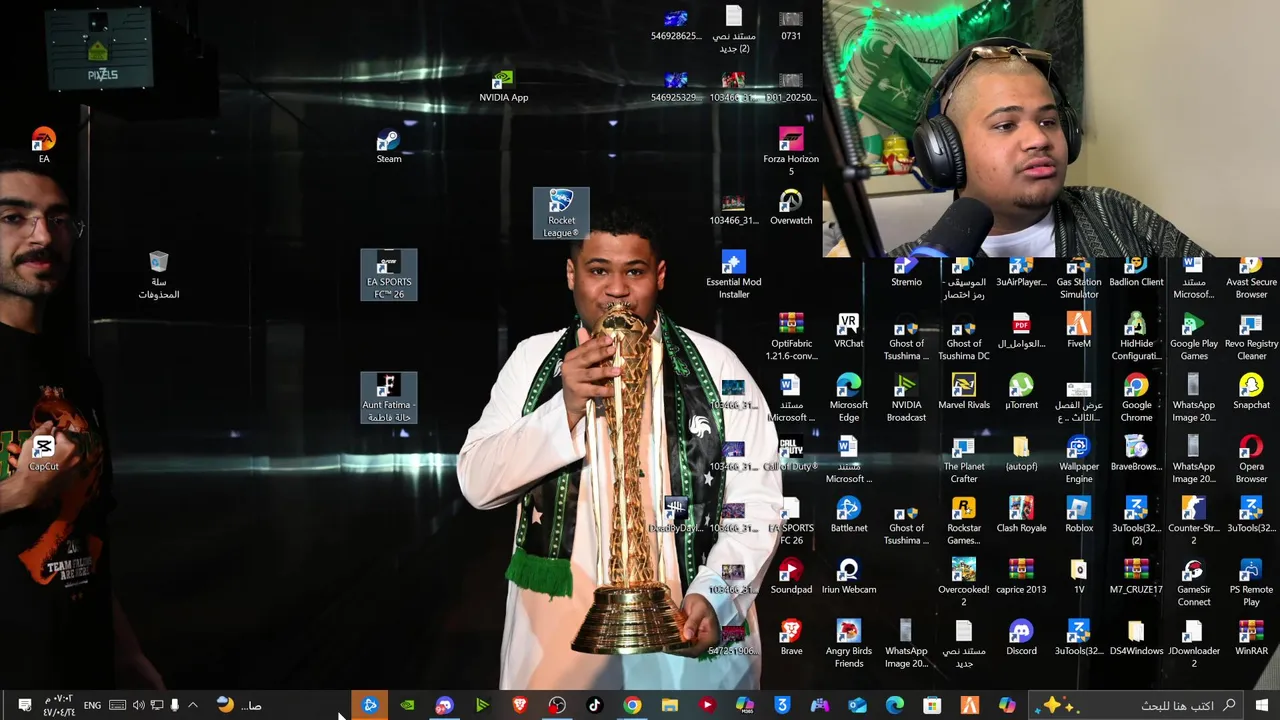Screen dimensions: 1280x720
Task: Open Essential Mod Installer icon
Action: coord(734,275)
